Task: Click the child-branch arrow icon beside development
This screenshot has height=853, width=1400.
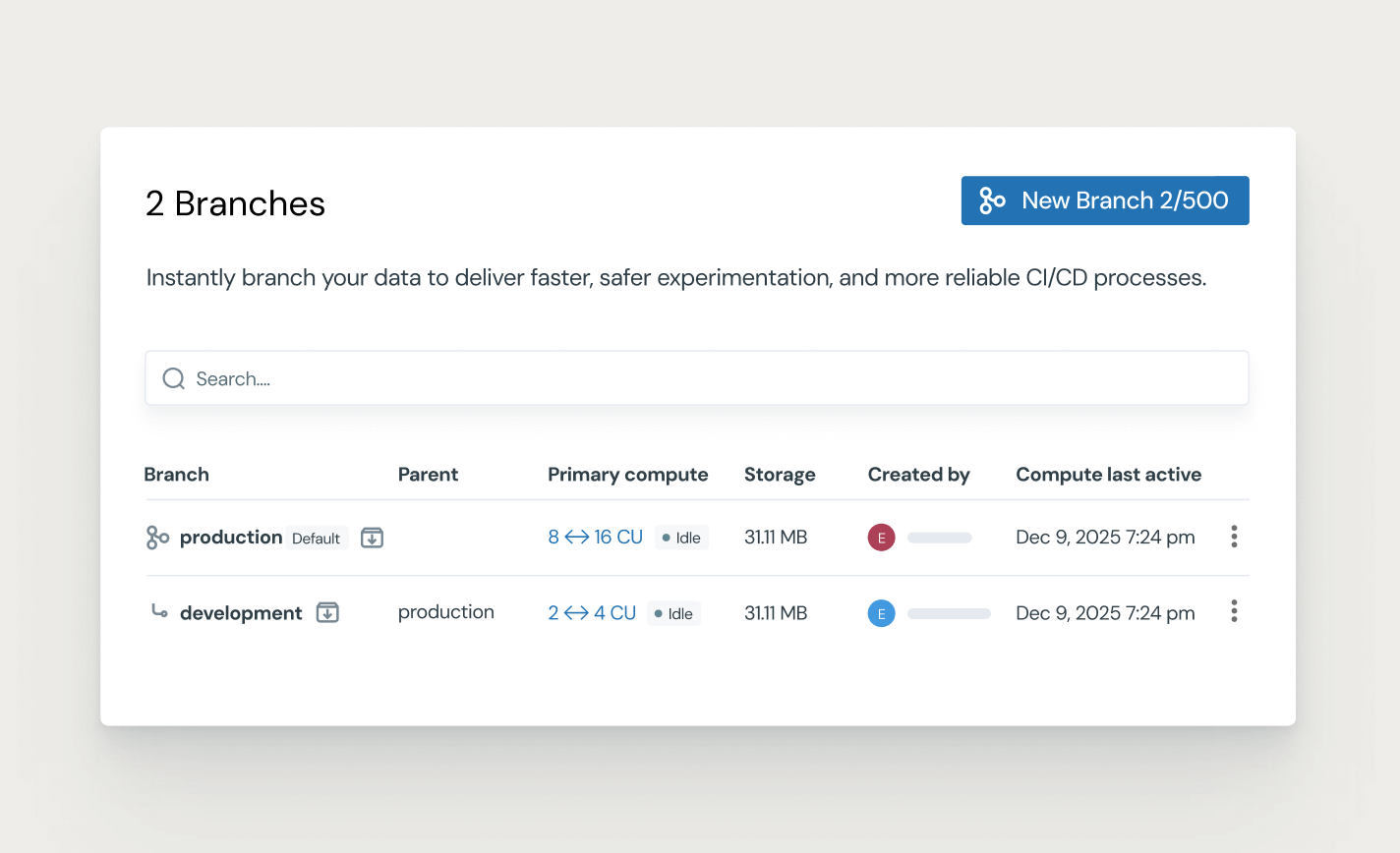Action: [x=158, y=611]
